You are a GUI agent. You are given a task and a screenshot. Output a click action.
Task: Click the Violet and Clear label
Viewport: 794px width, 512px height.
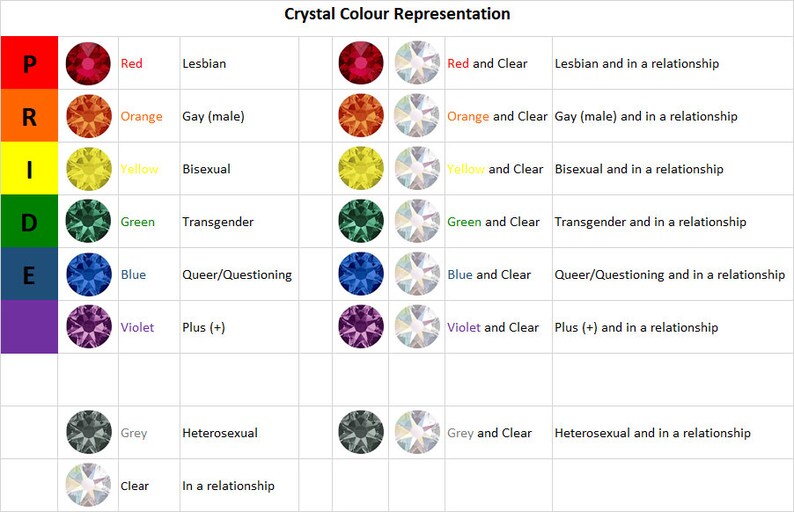[x=493, y=328]
